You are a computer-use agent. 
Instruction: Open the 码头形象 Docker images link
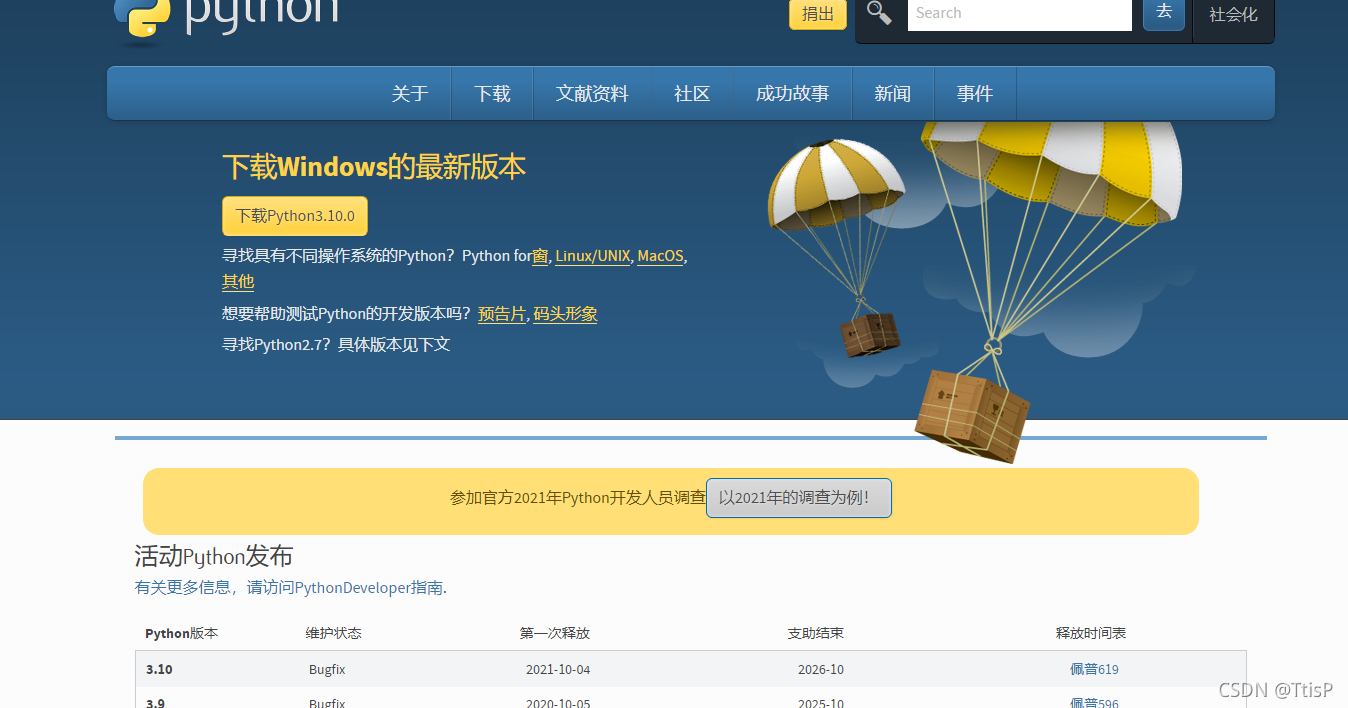point(565,314)
